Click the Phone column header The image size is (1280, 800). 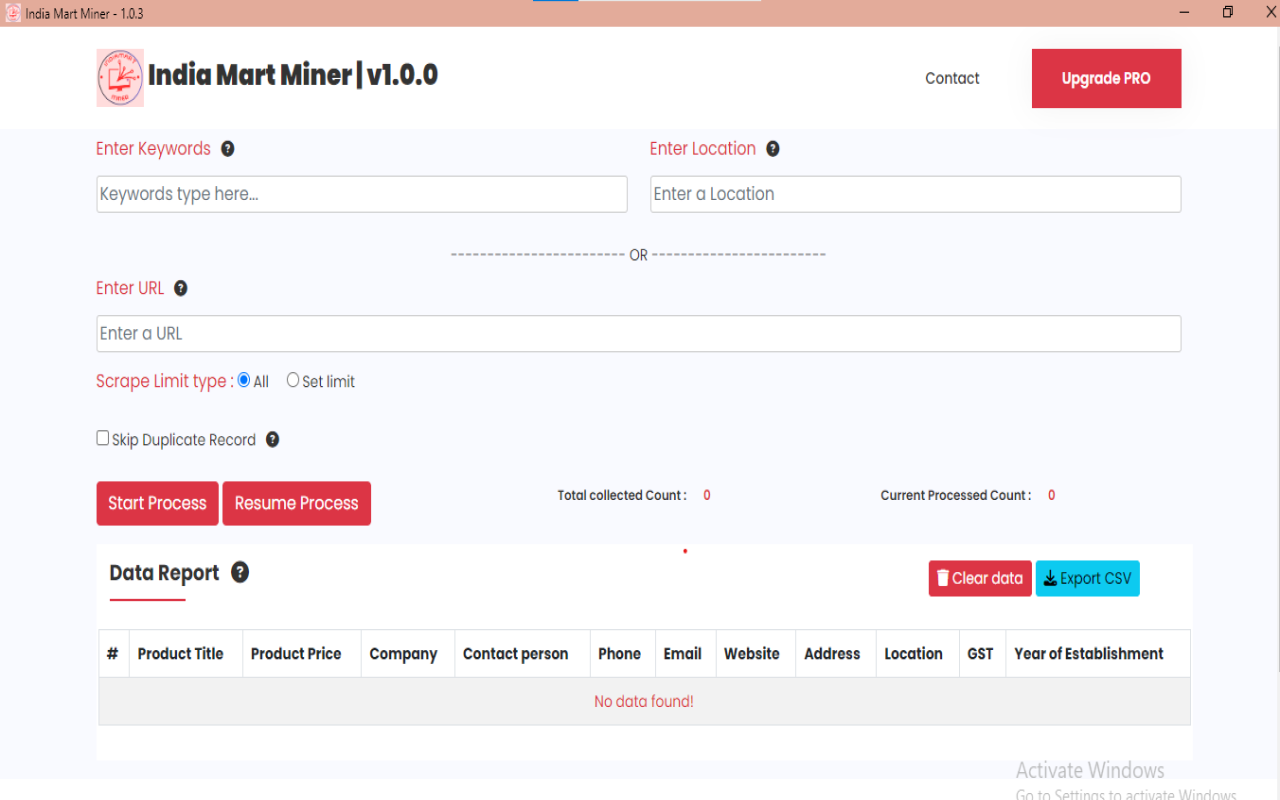[x=621, y=653]
